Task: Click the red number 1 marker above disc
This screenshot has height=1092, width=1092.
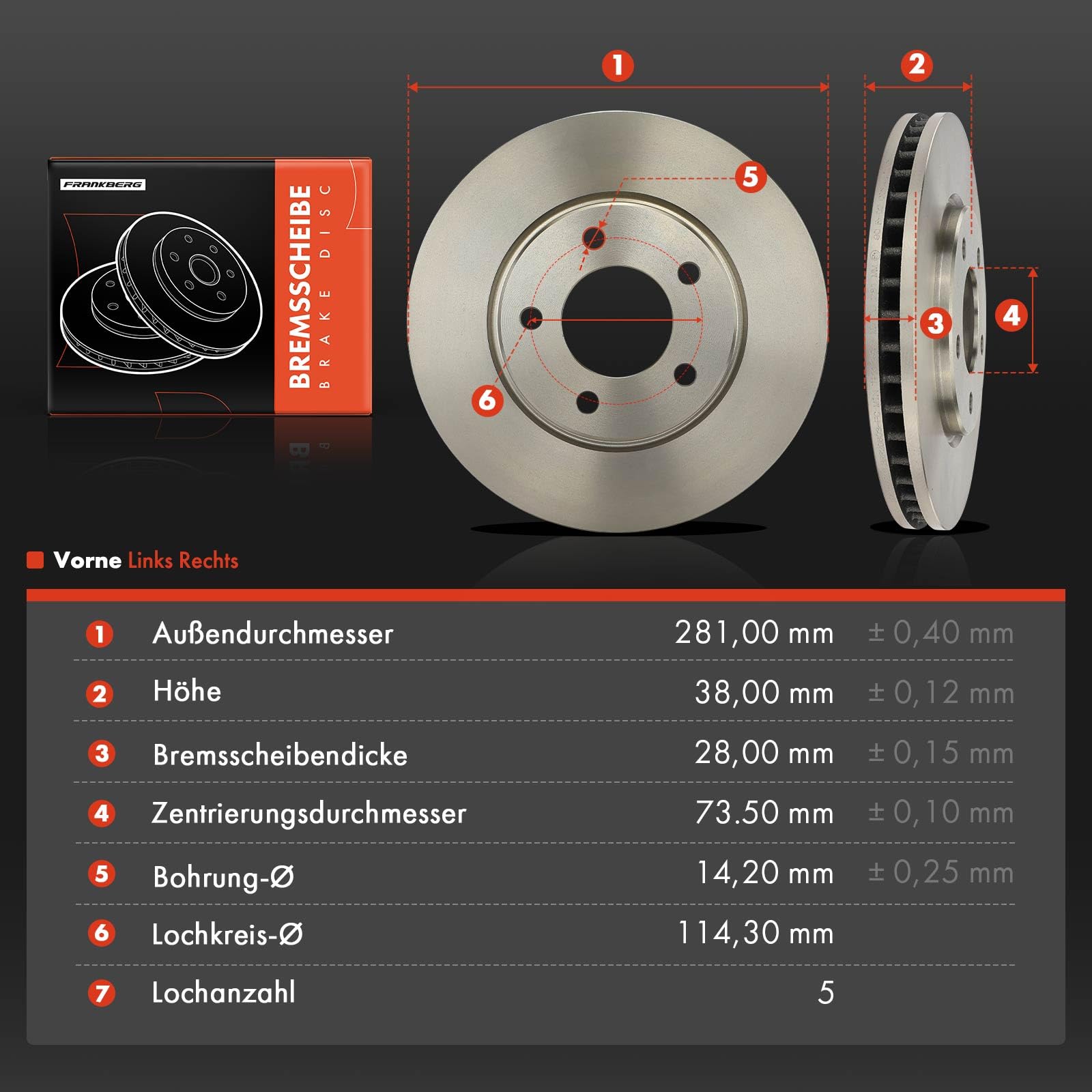Action: tap(618, 66)
